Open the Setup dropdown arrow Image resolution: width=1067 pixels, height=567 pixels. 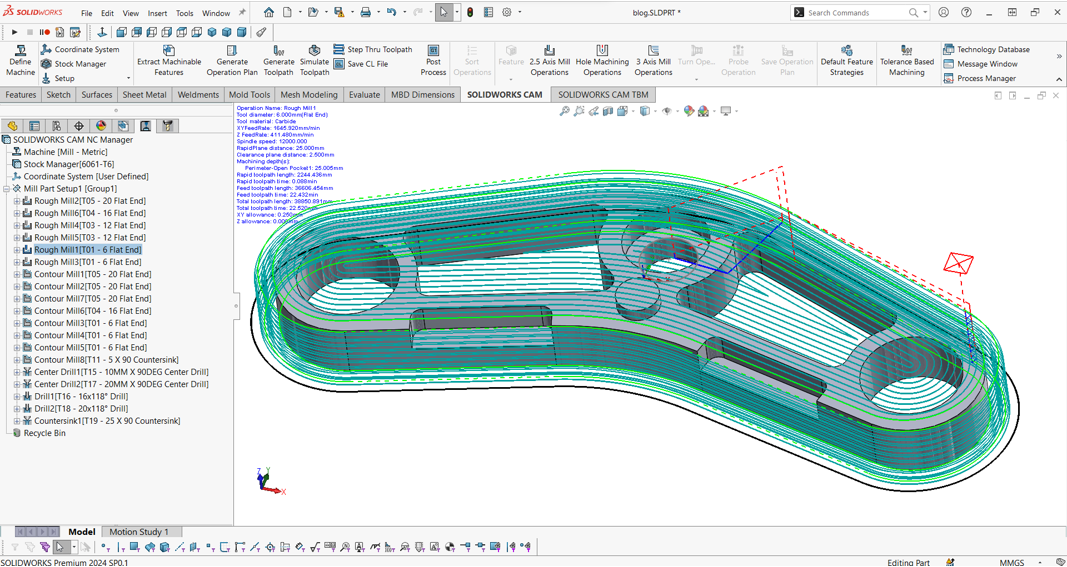(128, 78)
